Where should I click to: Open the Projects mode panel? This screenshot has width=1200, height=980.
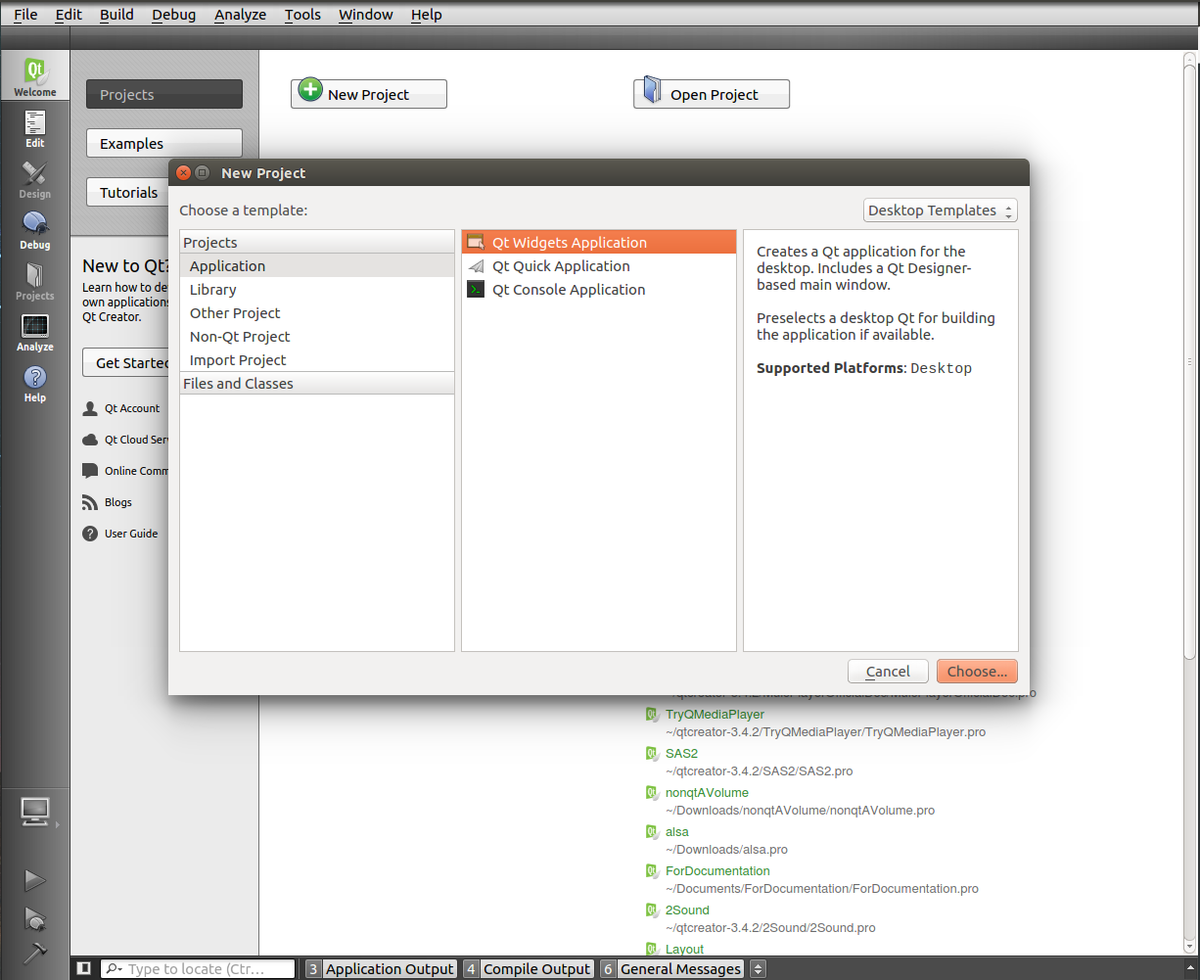pos(35,281)
